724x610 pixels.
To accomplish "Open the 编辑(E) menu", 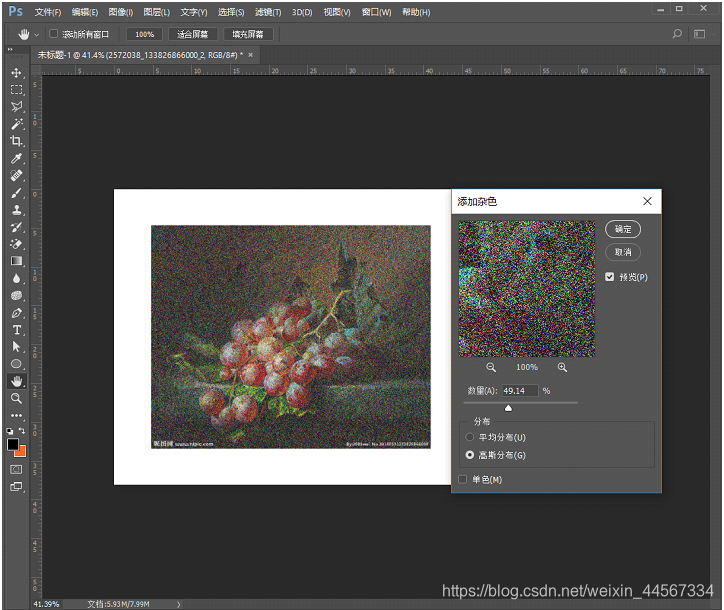I will coord(85,12).
